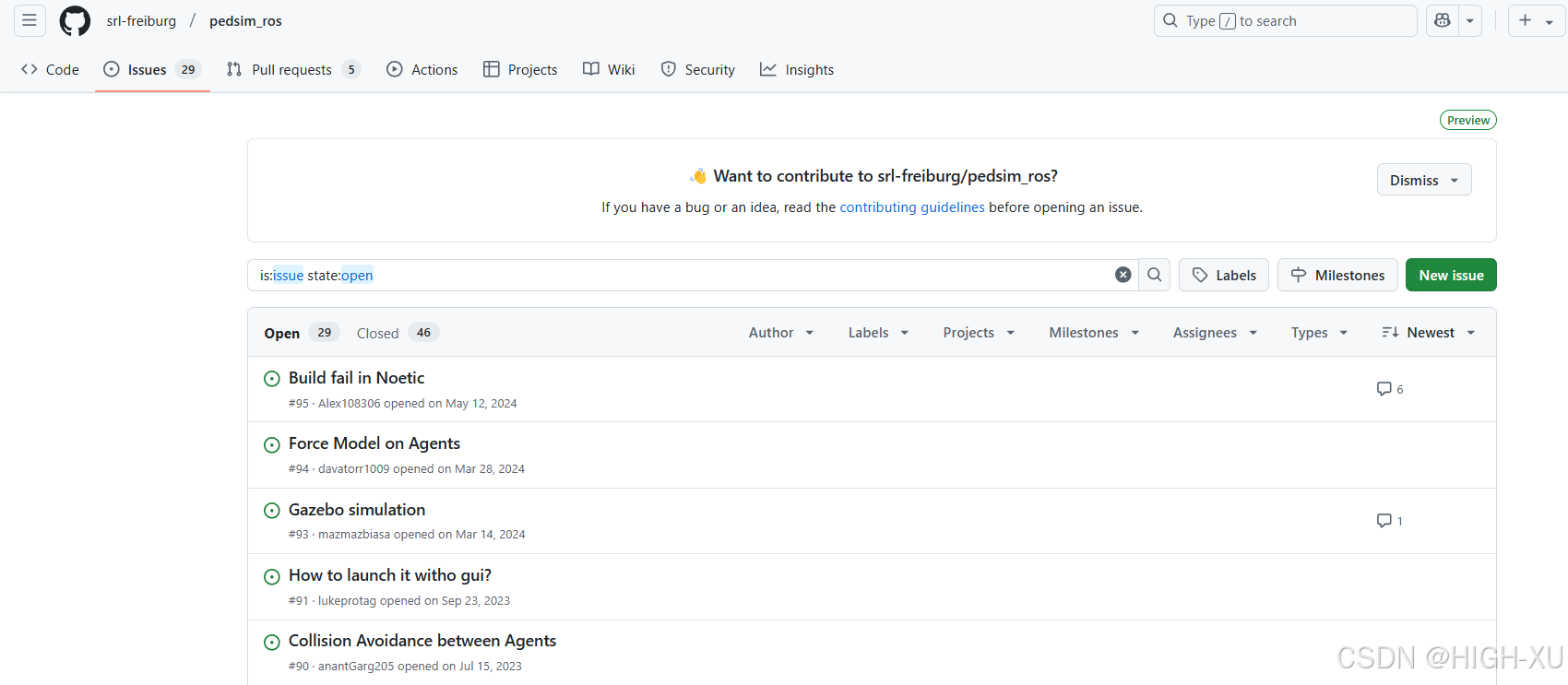
Task: Switch to the Projects tab
Action: [520, 69]
